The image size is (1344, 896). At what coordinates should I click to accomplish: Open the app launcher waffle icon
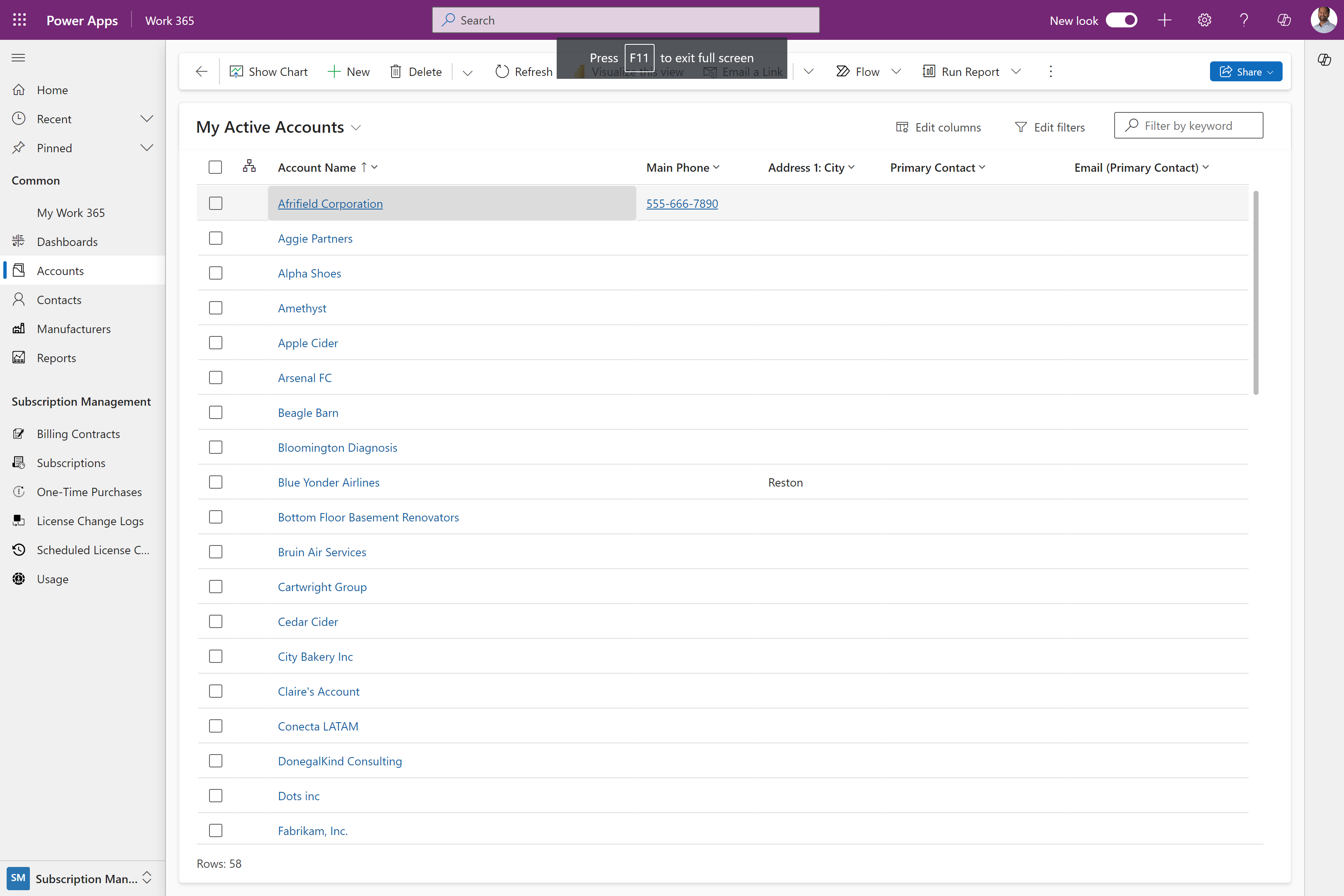pyautogui.click(x=19, y=20)
